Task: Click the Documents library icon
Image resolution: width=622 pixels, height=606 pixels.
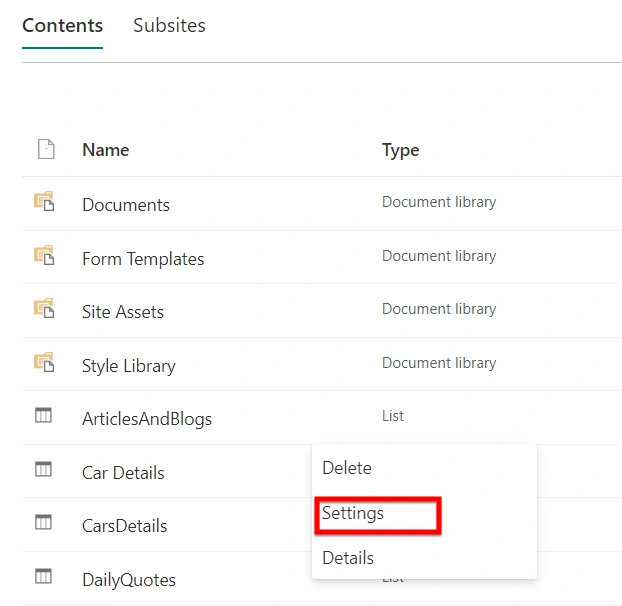Action: [x=44, y=201]
